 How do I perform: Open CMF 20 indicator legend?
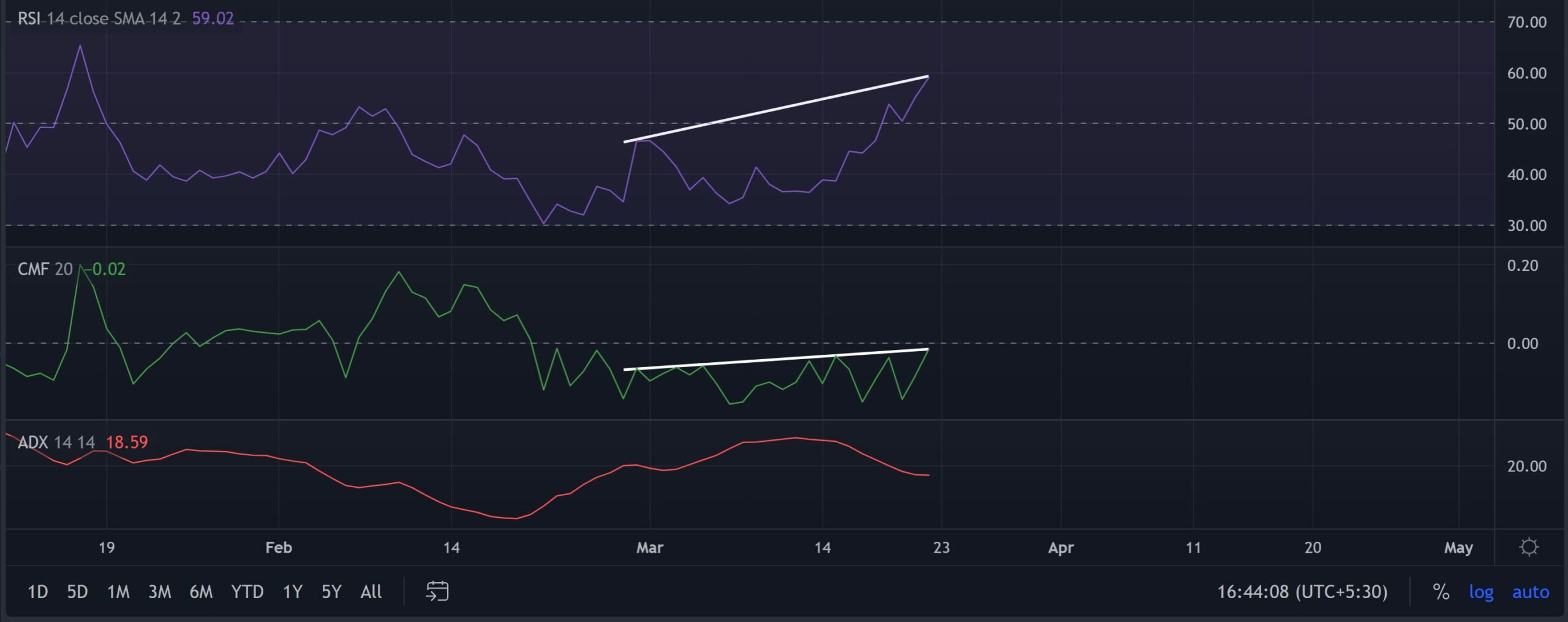point(45,269)
